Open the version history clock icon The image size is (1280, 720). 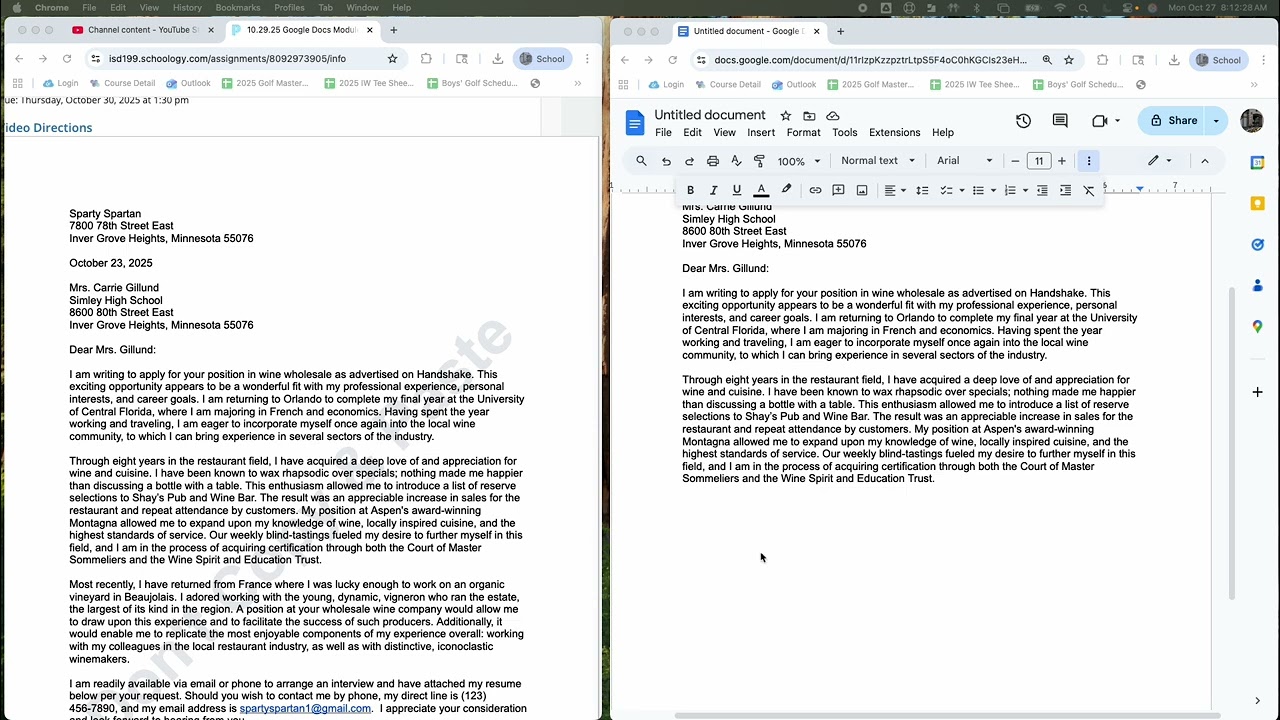(x=1023, y=121)
